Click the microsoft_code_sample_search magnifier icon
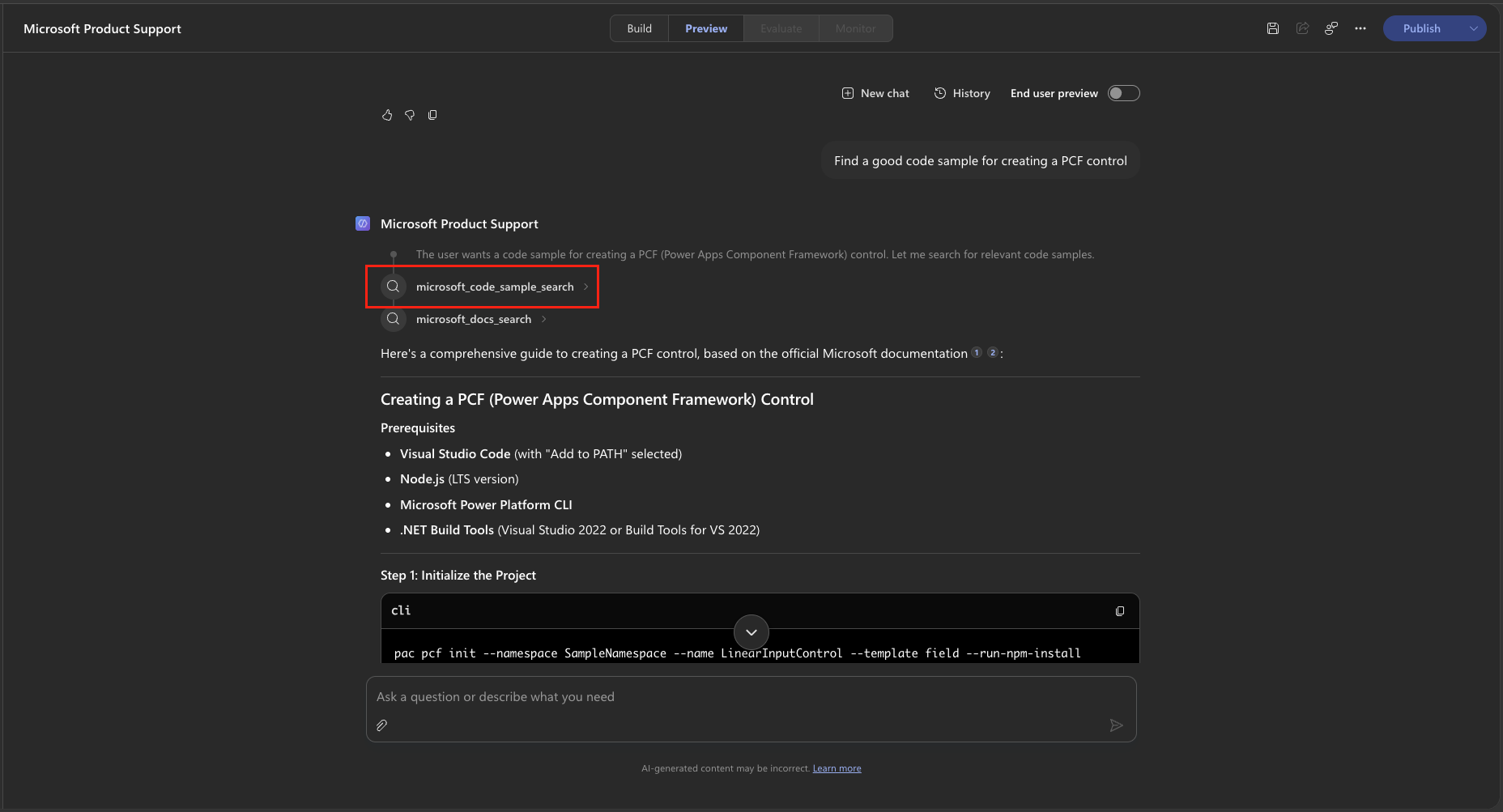The height and width of the screenshot is (812, 1503). 393,287
